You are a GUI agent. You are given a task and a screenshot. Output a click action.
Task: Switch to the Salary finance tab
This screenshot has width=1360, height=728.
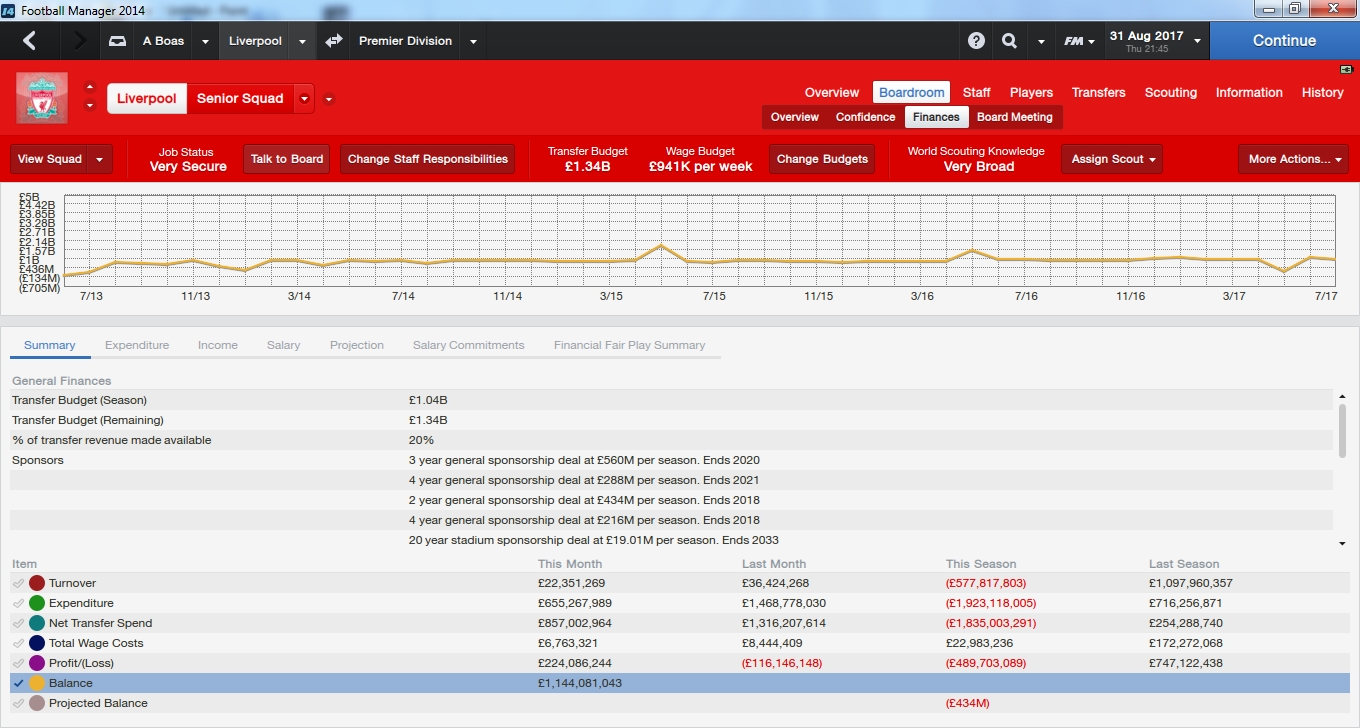[x=284, y=345]
